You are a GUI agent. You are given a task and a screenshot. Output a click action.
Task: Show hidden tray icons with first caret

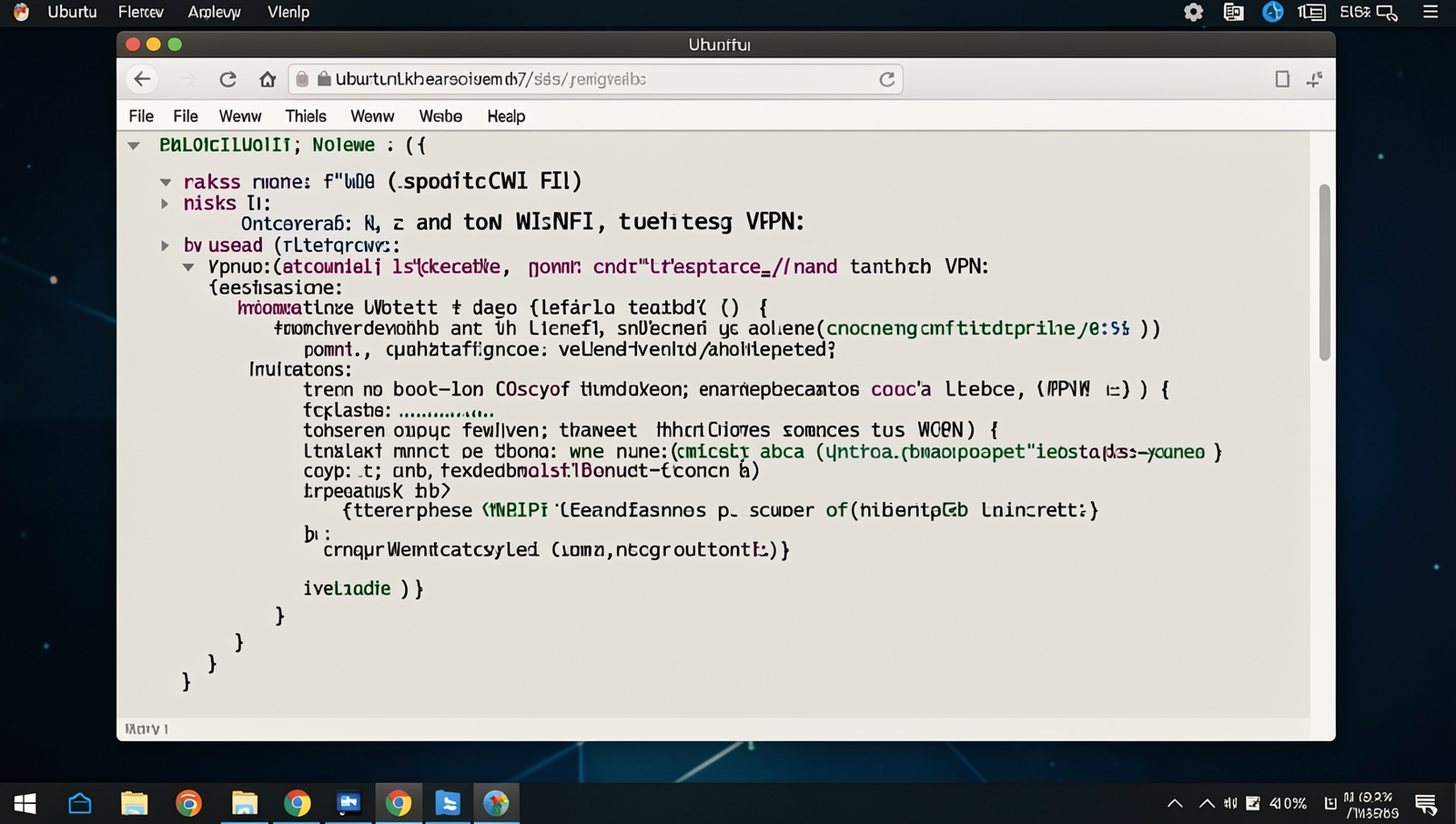coord(1175,803)
